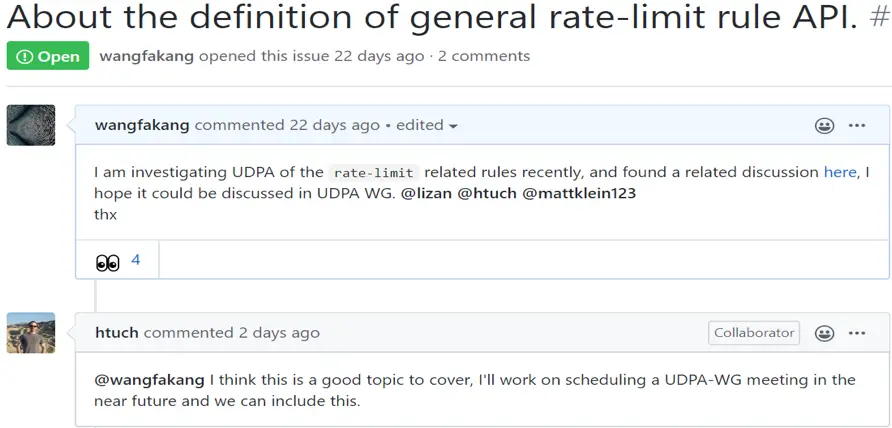Expand the edited history dropdown
This screenshot has width=892, height=428.
[x=427, y=126]
